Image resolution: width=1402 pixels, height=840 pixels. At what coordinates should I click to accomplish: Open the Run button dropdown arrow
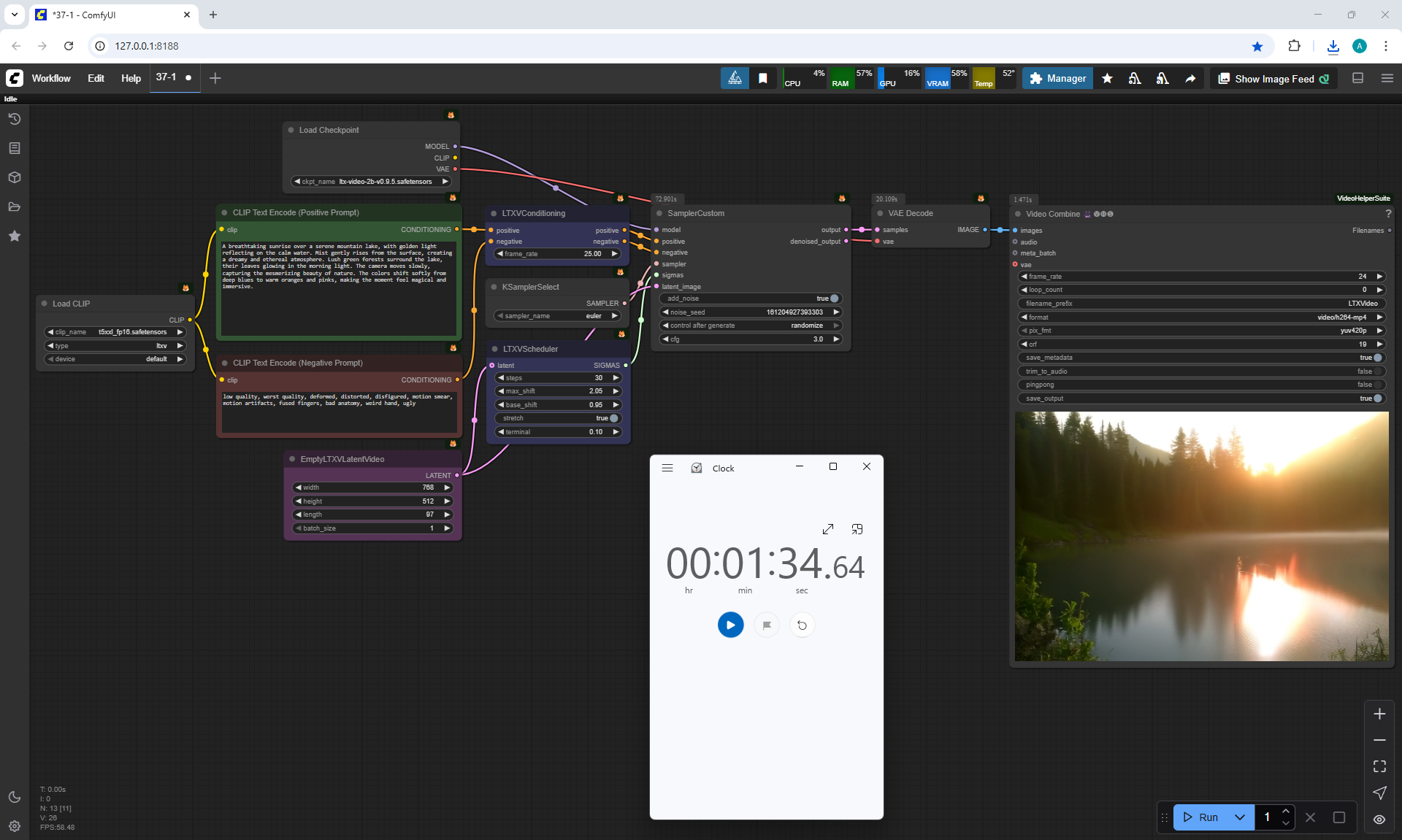1240,817
